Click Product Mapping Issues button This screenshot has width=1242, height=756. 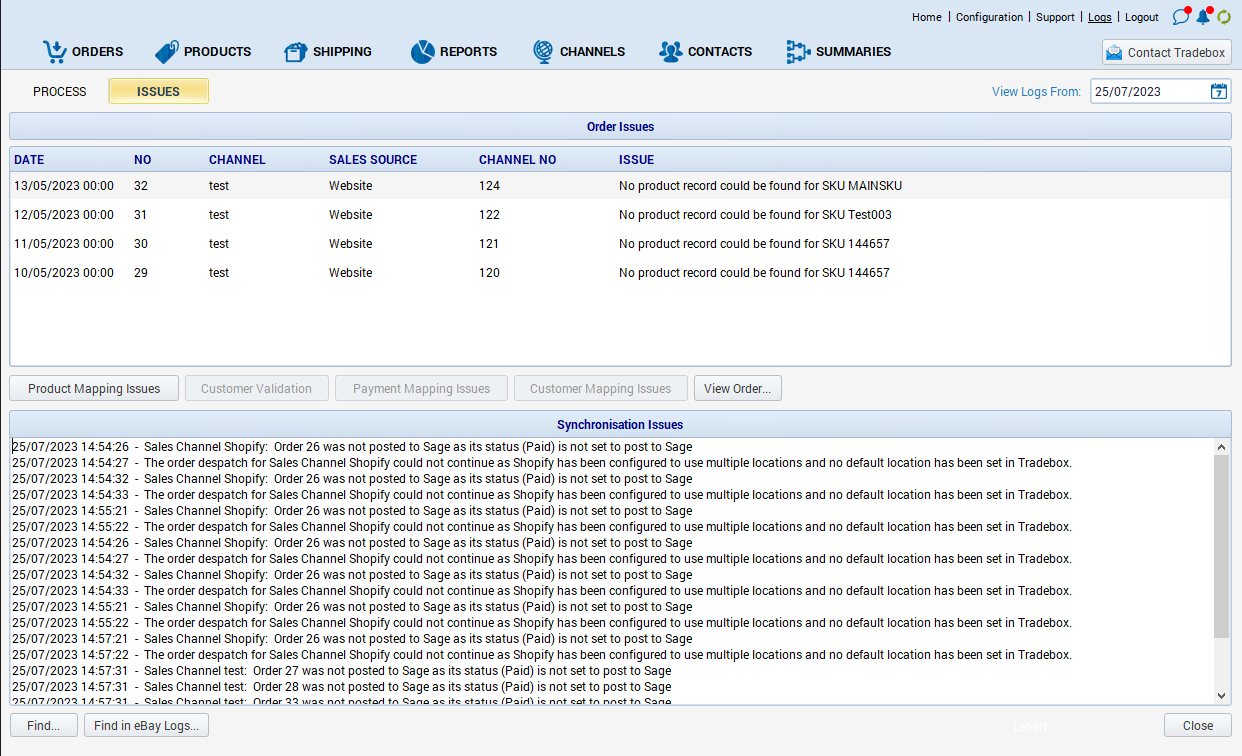pos(94,389)
